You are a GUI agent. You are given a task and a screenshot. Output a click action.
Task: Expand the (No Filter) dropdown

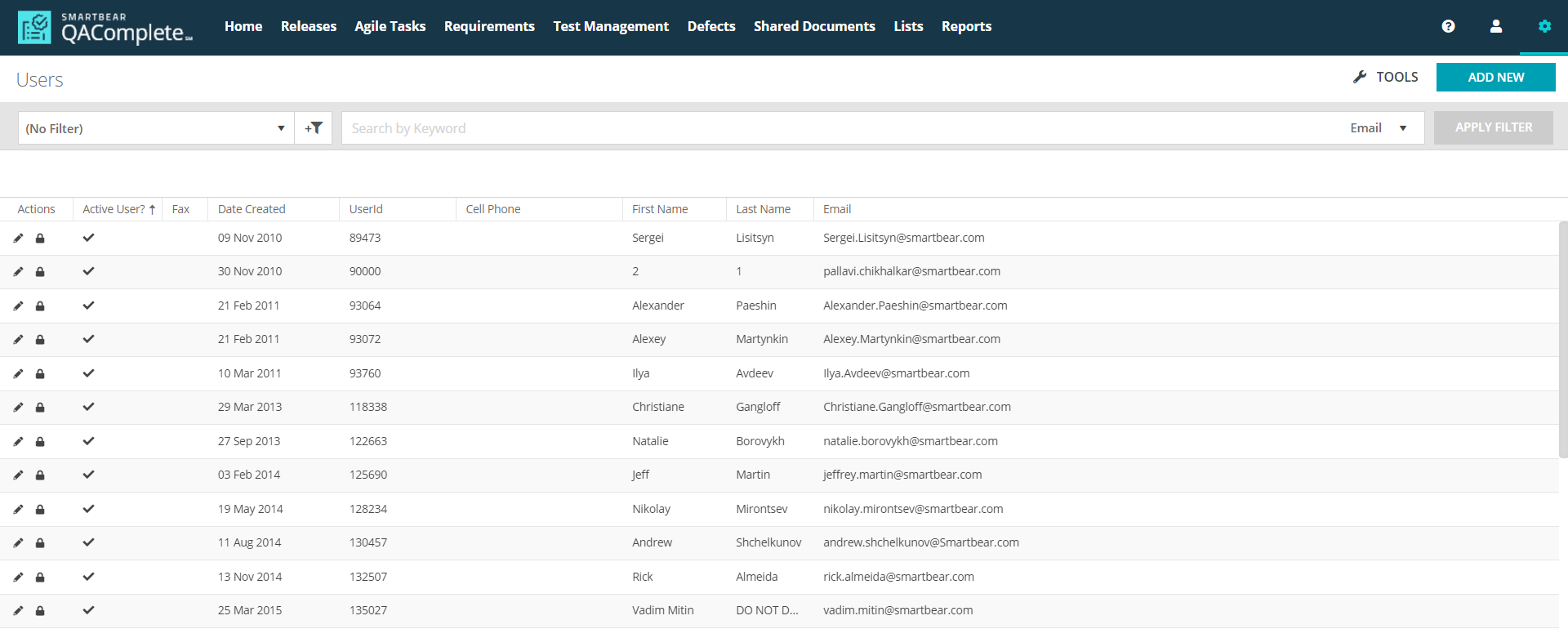click(x=155, y=128)
